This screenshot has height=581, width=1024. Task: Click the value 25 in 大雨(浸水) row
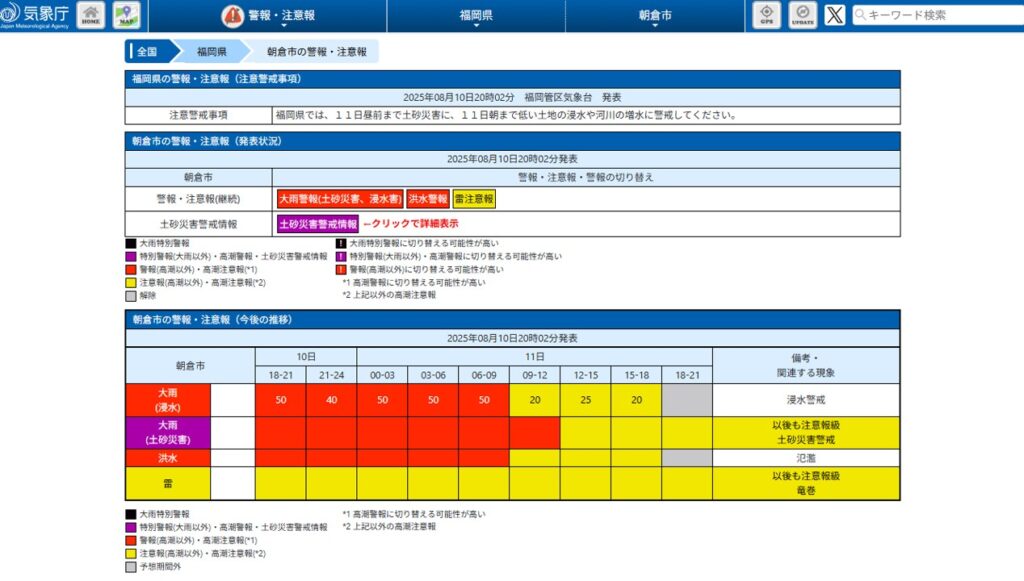(x=586, y=400)
